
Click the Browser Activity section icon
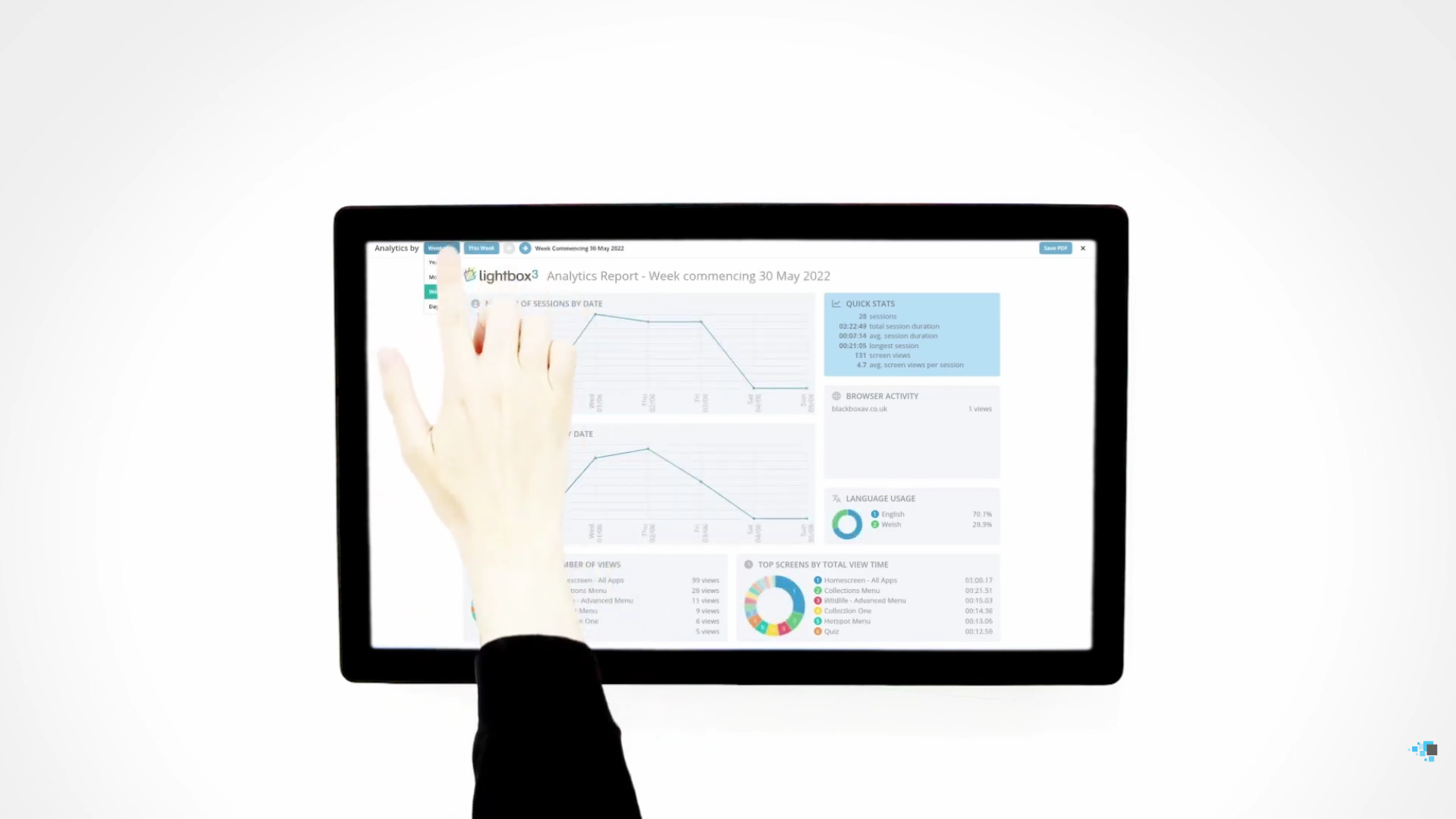pos(837,396)
